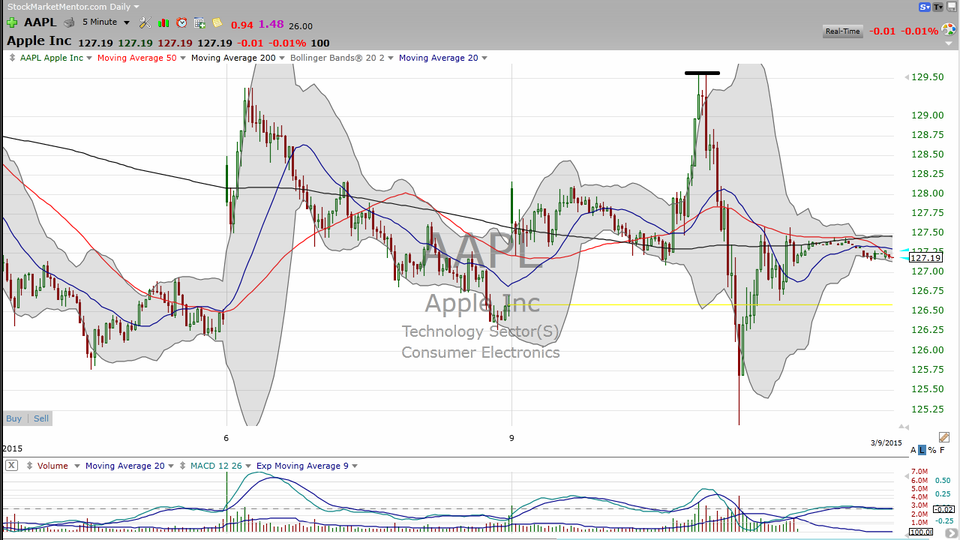Open the yellow sticky note icon
This screenshot has width=960, height=540.
point(217,23)
